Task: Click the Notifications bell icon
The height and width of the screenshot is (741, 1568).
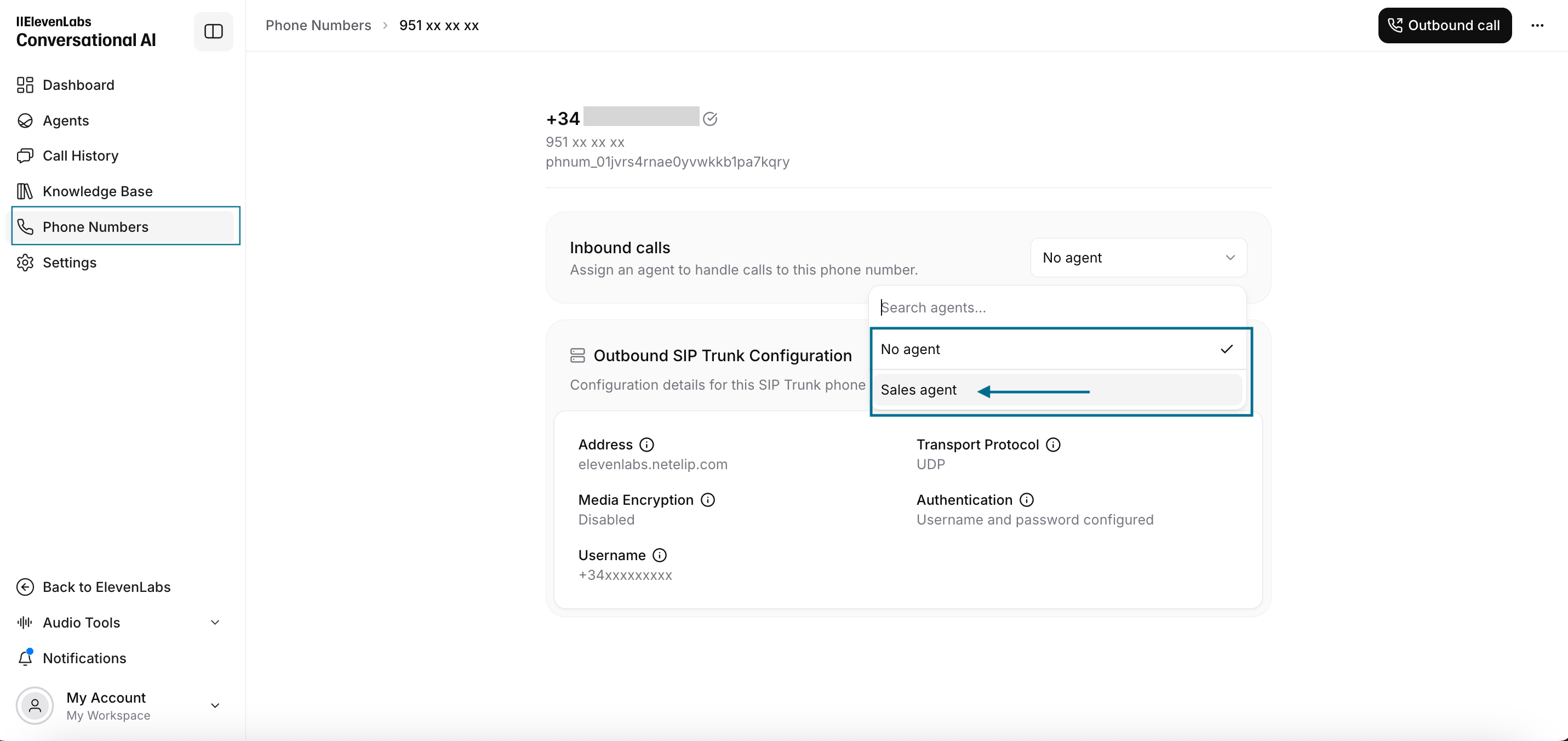Action: click(x=25, y=658)
